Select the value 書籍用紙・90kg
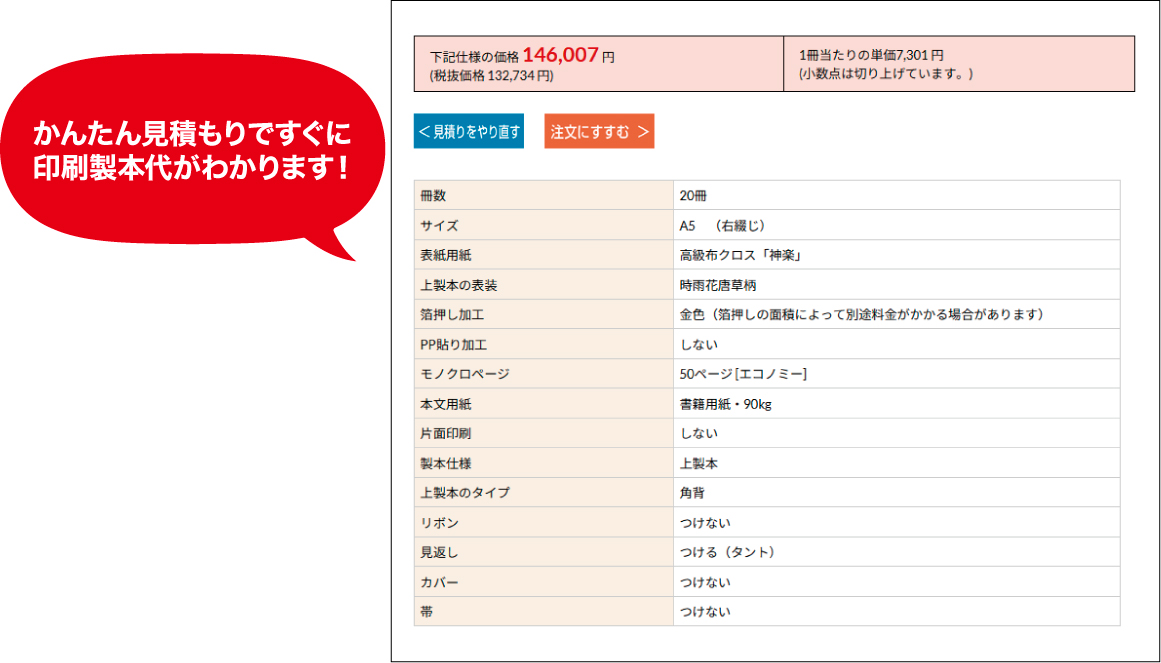The width and height of the screenshot is (1161, 663). pyautogui.click(x=726, y=404)
